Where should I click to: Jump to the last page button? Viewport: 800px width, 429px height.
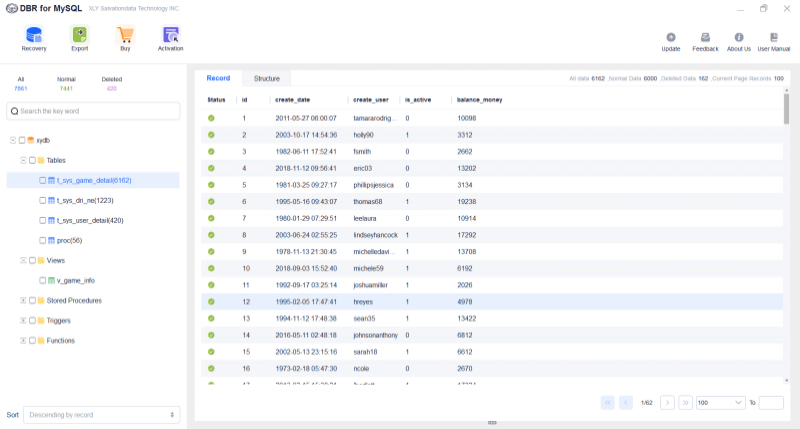coord(686,402)
